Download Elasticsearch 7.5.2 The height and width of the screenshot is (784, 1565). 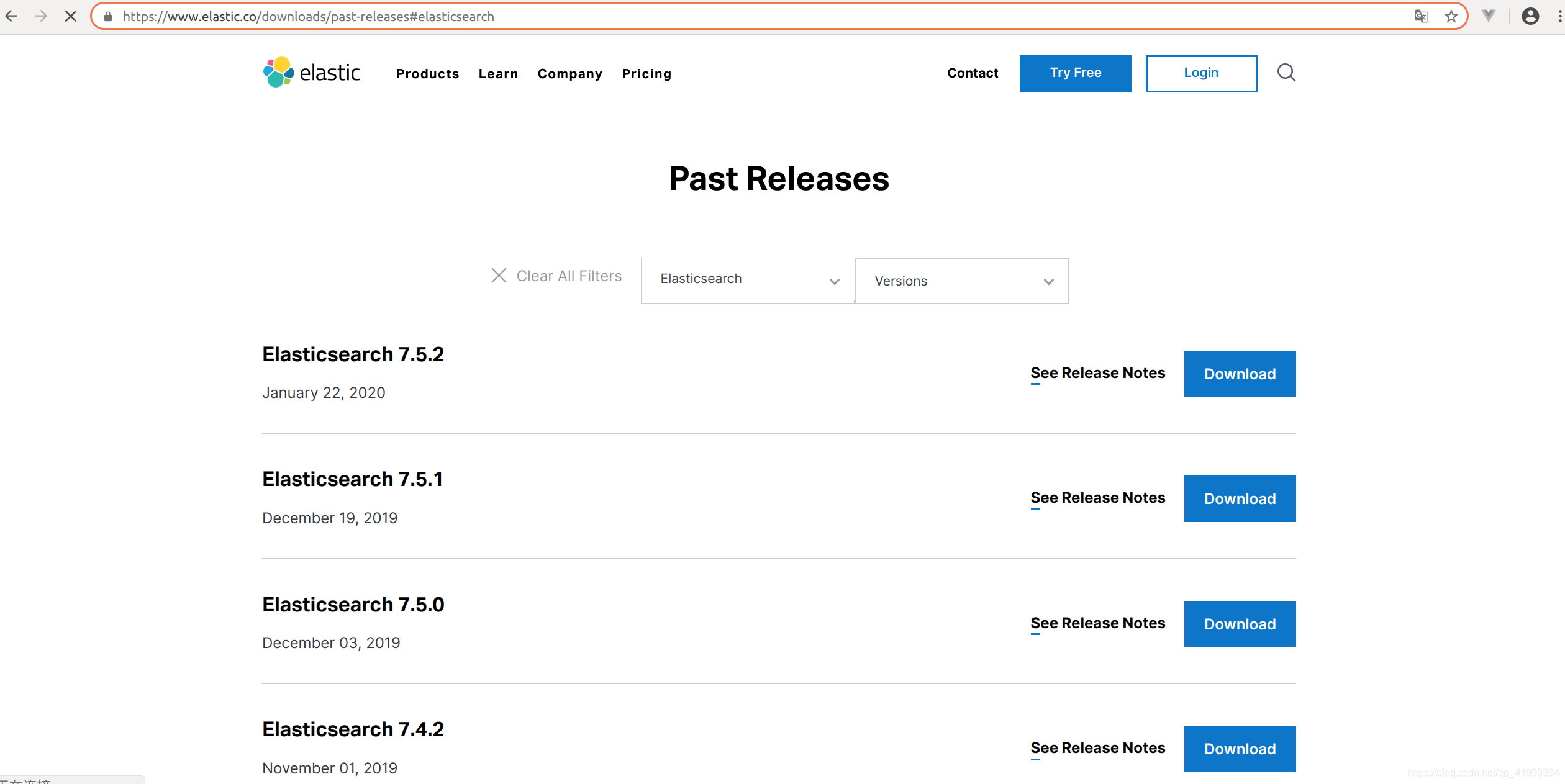point(1240,374)
